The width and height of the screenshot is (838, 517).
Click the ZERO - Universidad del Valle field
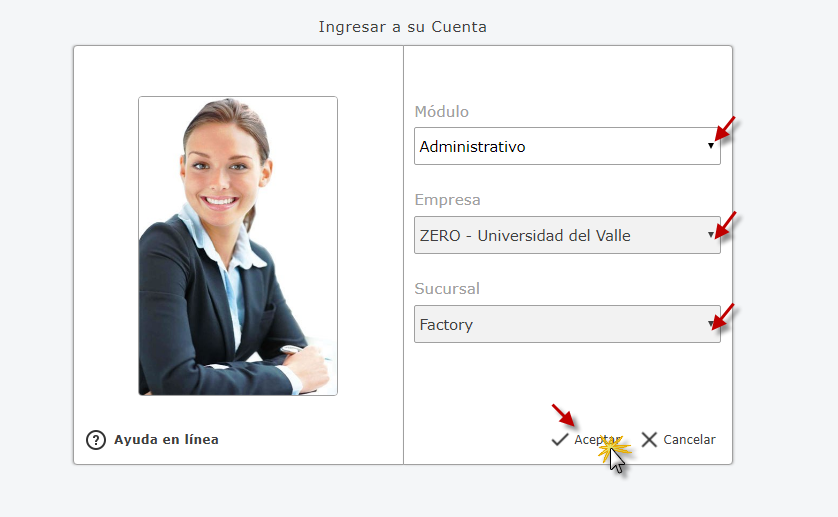[567, 235]
